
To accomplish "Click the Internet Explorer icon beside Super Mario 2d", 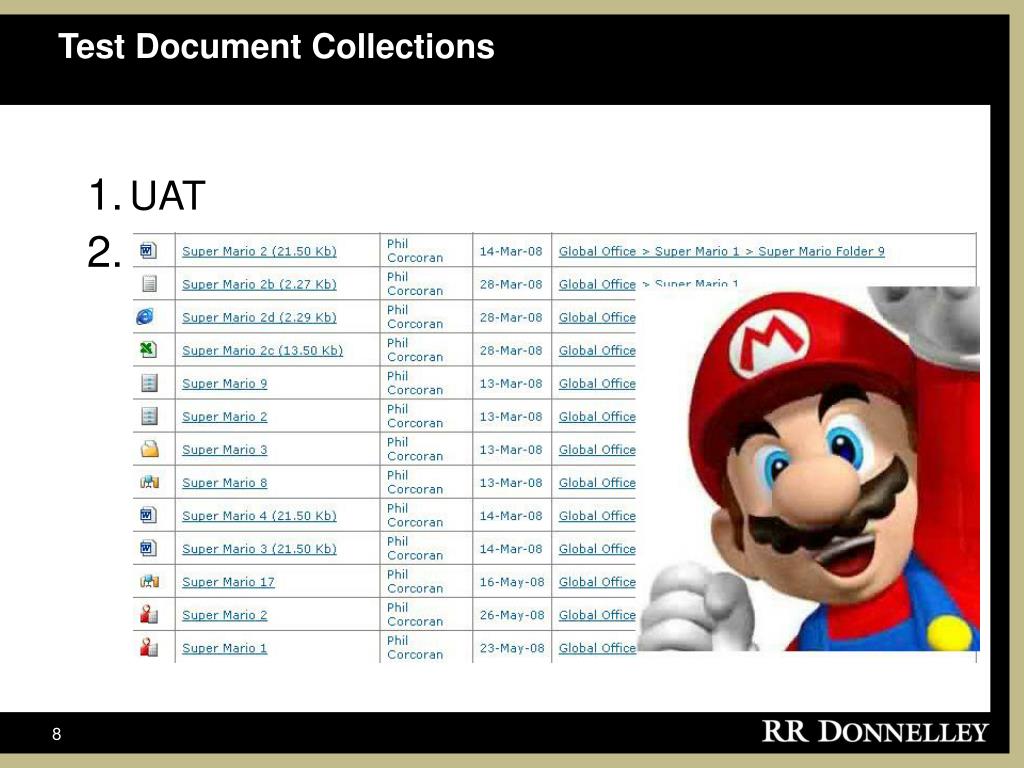I will (x=145, y=317).
